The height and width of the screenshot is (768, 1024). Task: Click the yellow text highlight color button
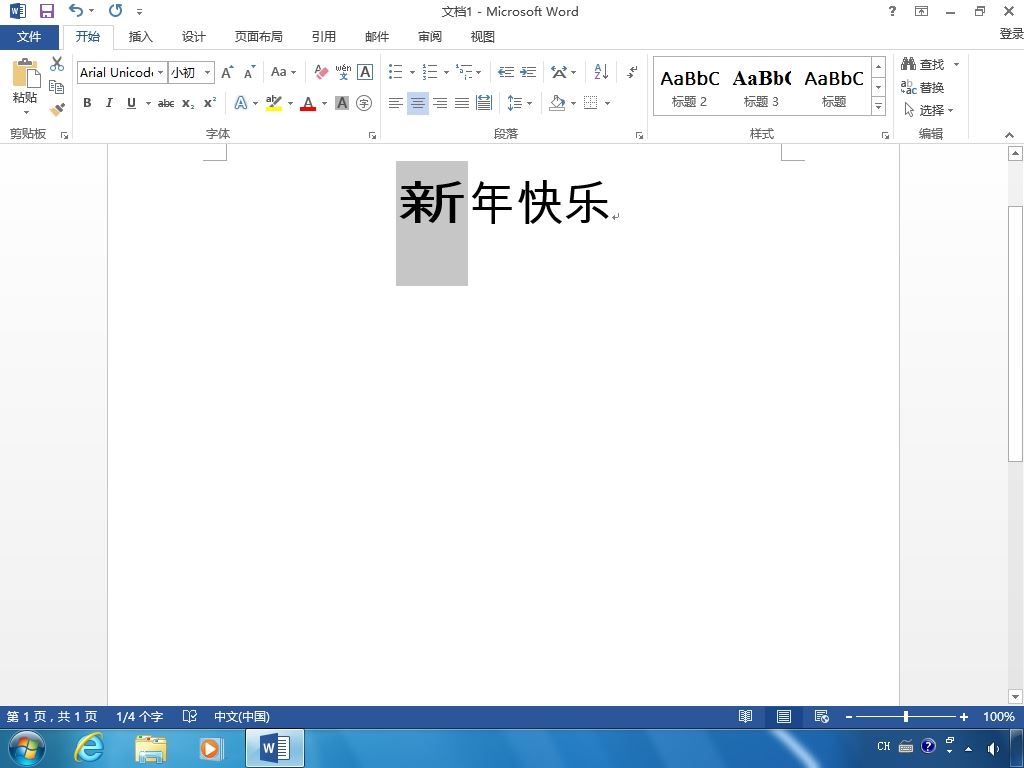(x=274, y=103)
